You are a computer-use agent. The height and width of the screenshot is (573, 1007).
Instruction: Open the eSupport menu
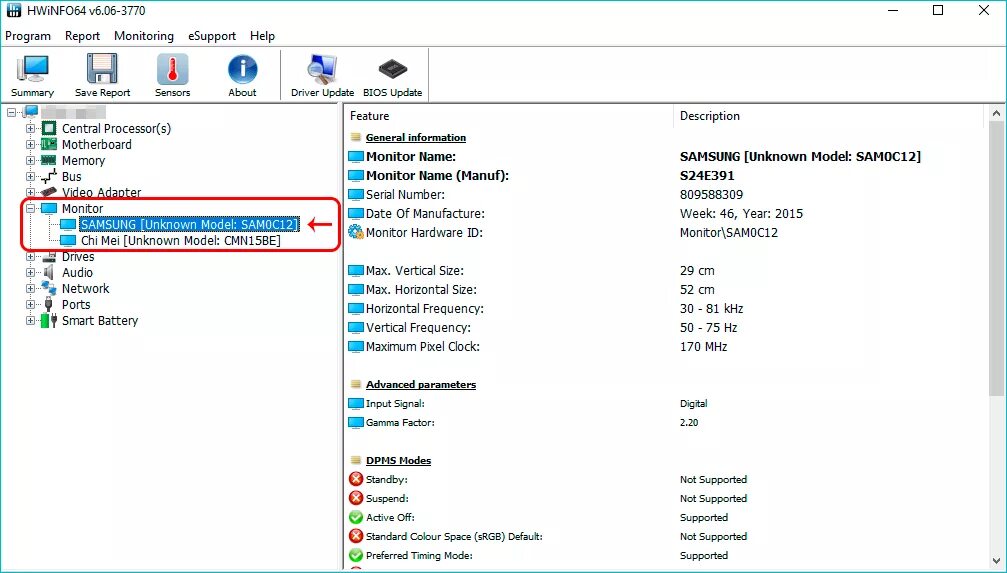tap(212, 36)
